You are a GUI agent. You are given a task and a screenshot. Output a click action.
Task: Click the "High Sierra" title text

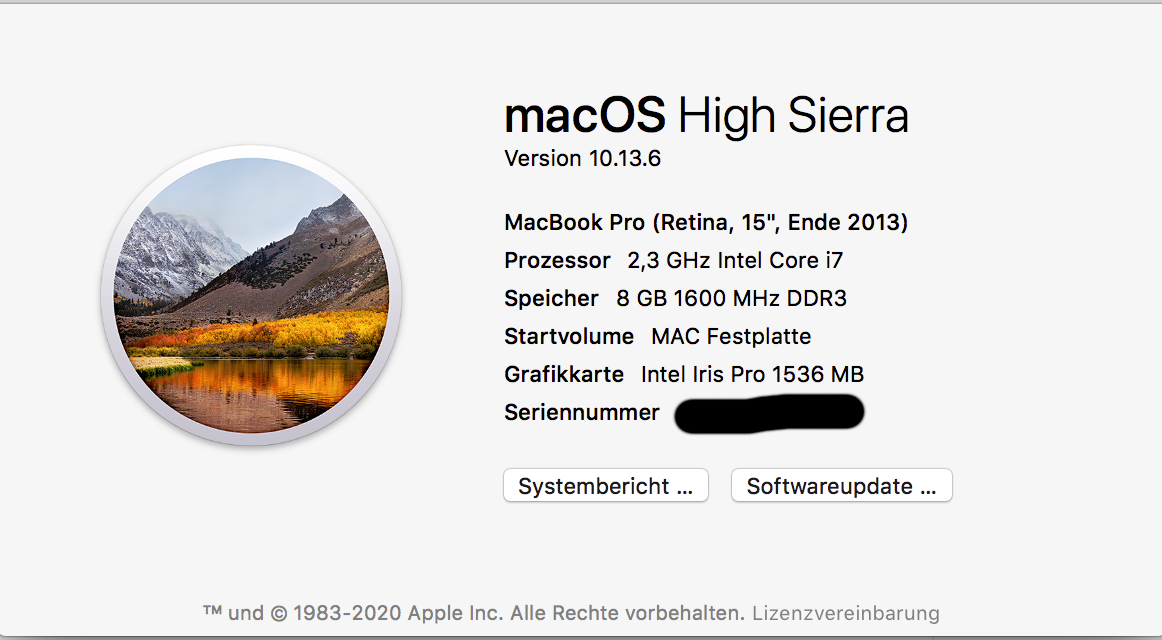[793, 116]
